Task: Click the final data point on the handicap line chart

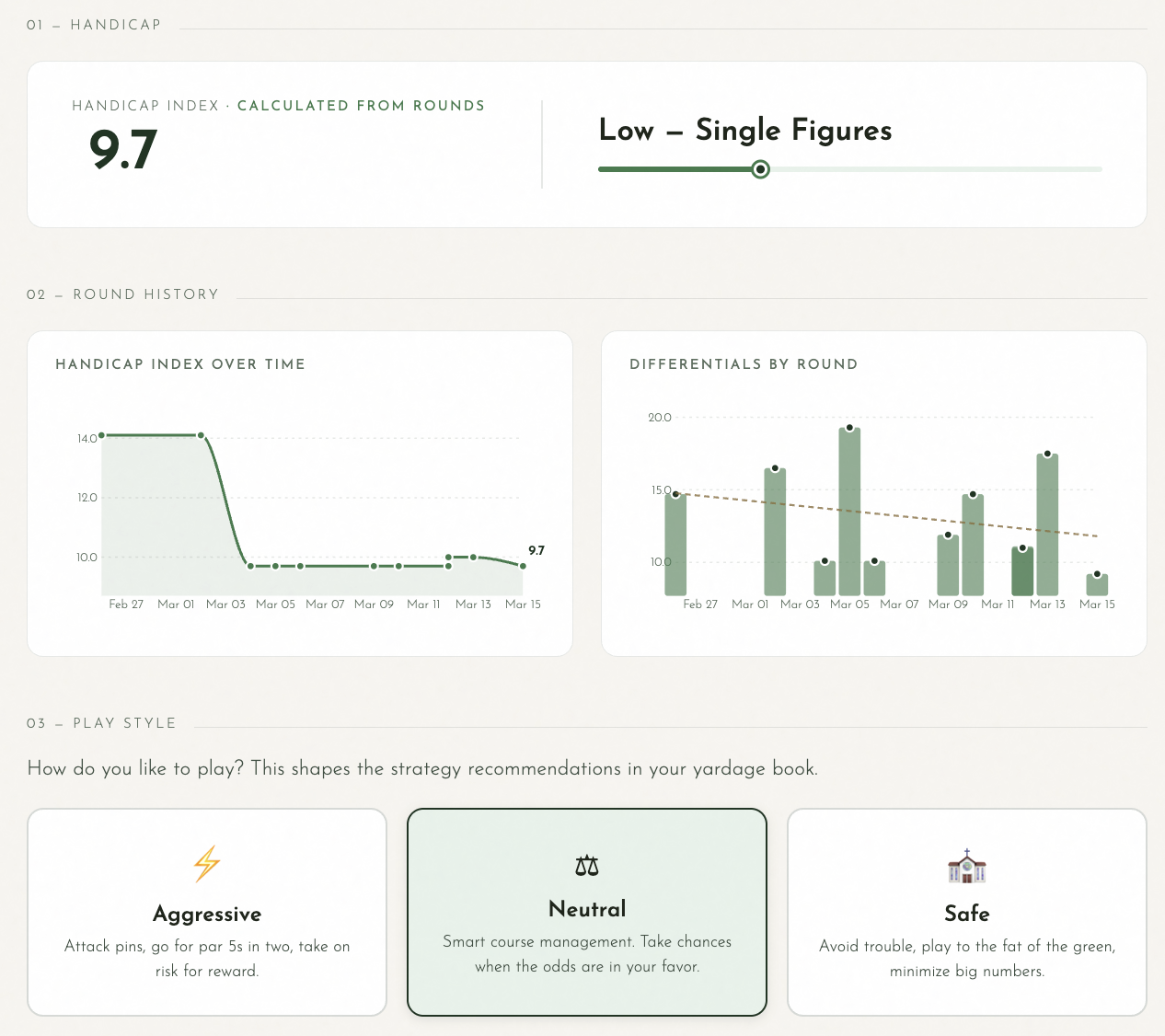Action: [x=523, y=565]
